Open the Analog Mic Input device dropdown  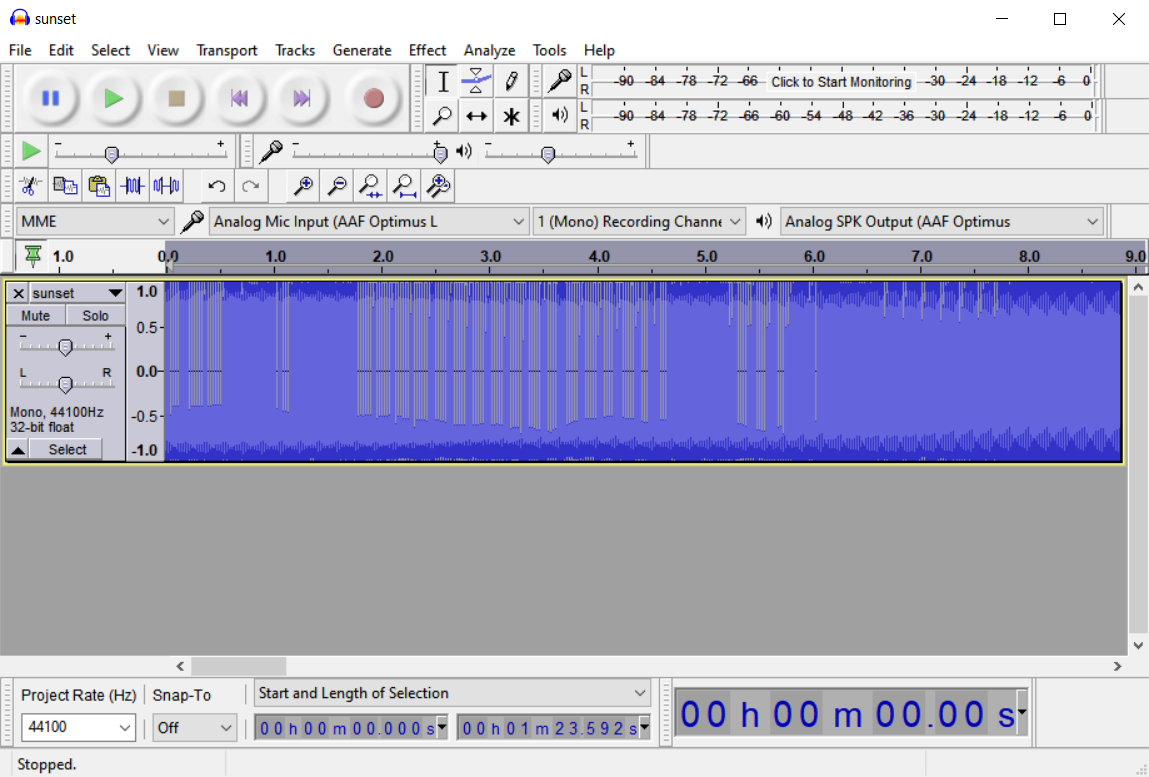pos(369,221)
